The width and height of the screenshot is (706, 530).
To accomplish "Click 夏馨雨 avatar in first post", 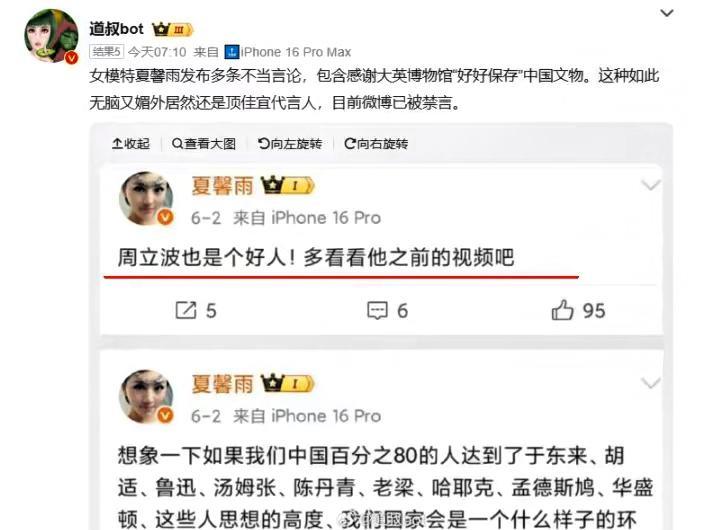I will point(146,198).
